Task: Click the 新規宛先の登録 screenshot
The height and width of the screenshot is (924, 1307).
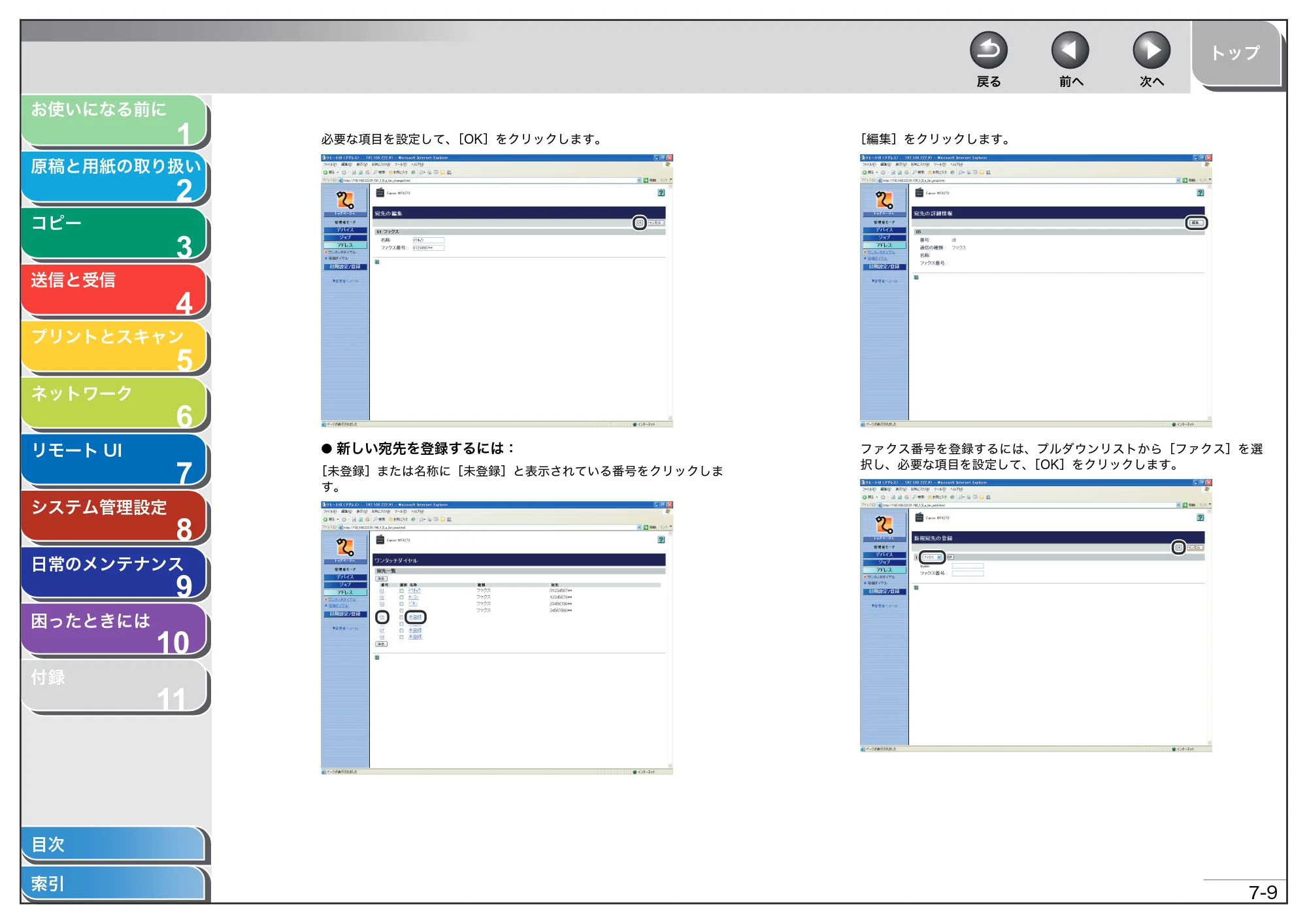Action: pos(1036,616)
